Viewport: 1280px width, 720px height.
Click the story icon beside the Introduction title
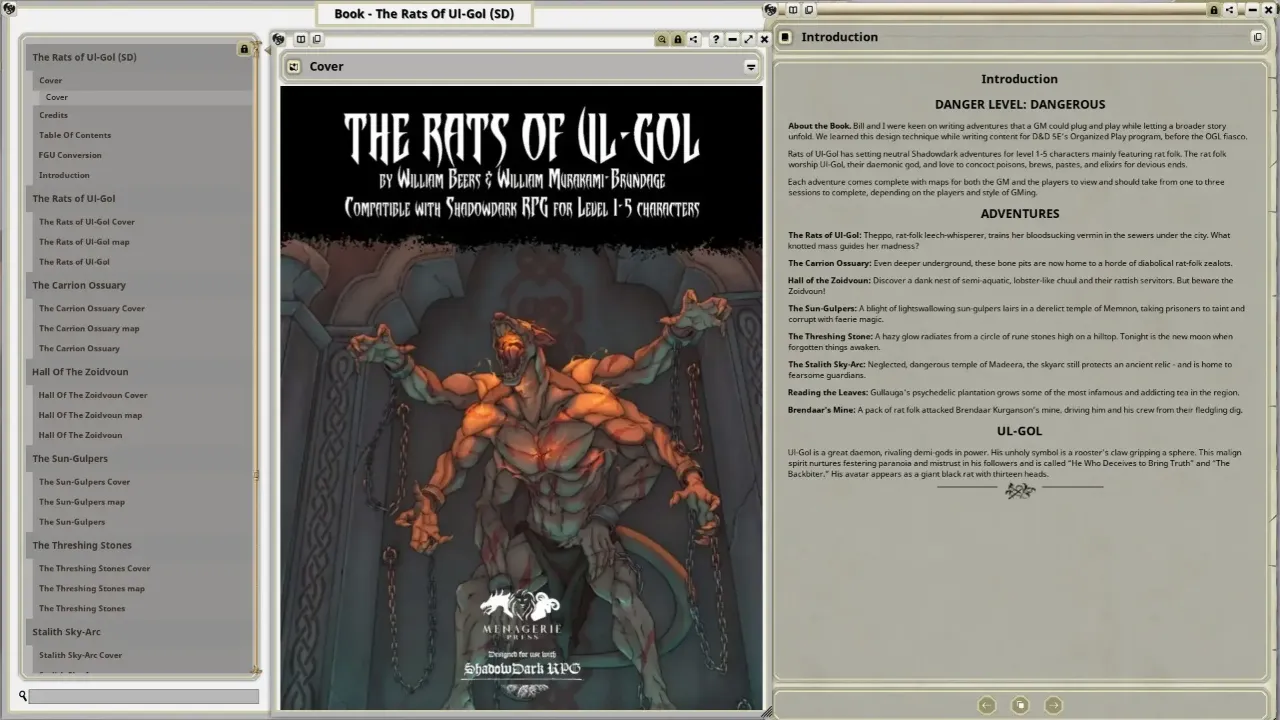(x=786, y=37)
